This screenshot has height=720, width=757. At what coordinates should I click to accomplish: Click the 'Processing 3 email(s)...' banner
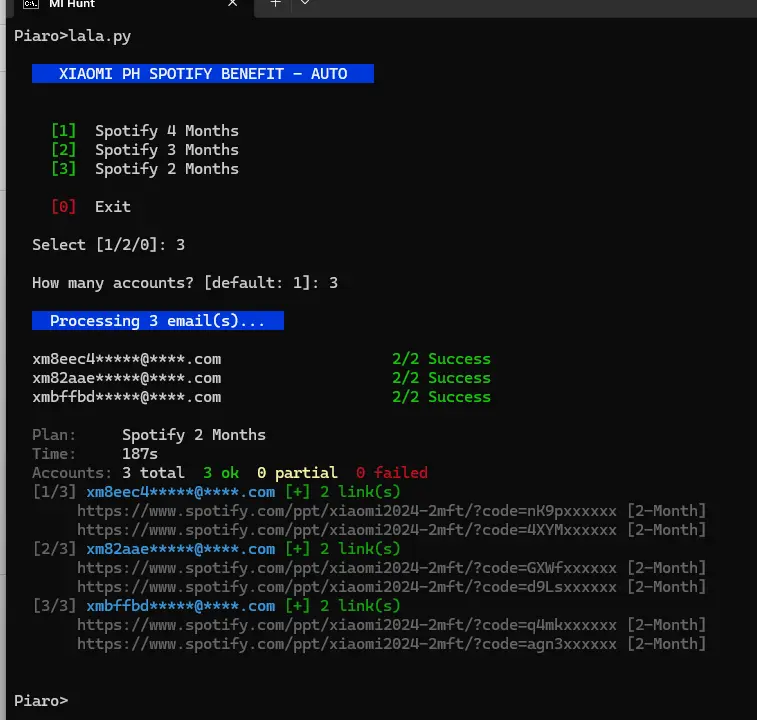[x=158, y=321]
